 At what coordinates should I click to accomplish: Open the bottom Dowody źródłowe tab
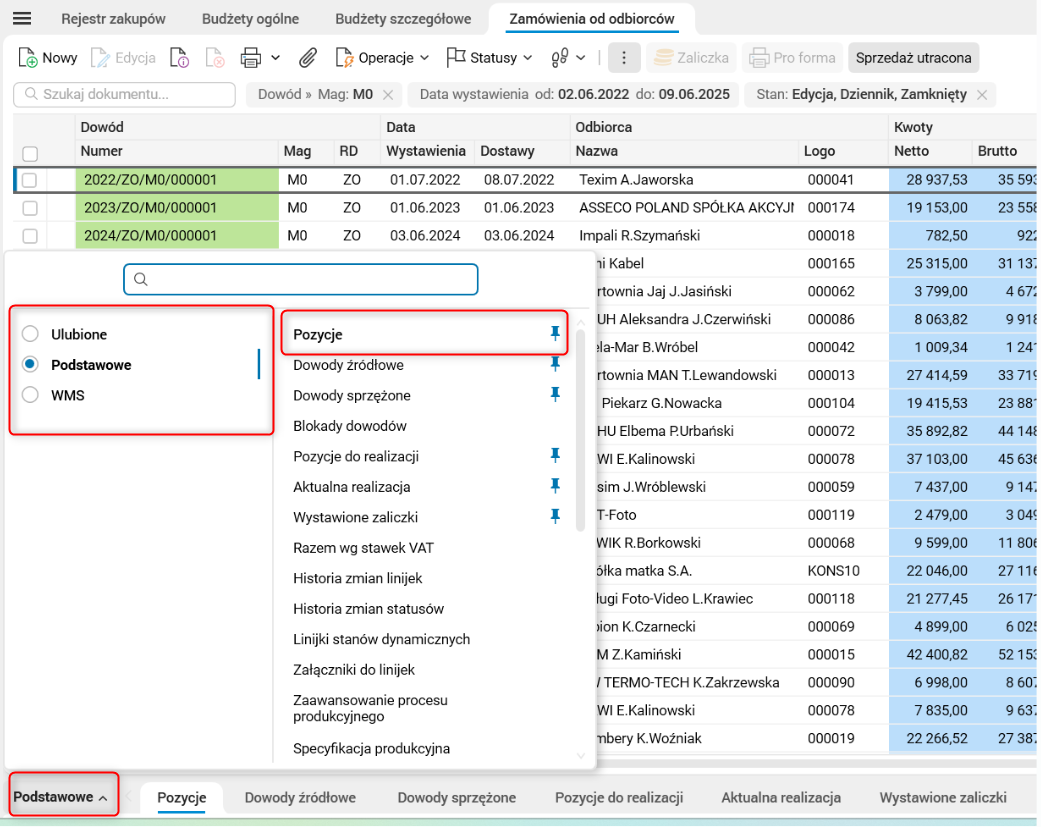pos(300,797)
